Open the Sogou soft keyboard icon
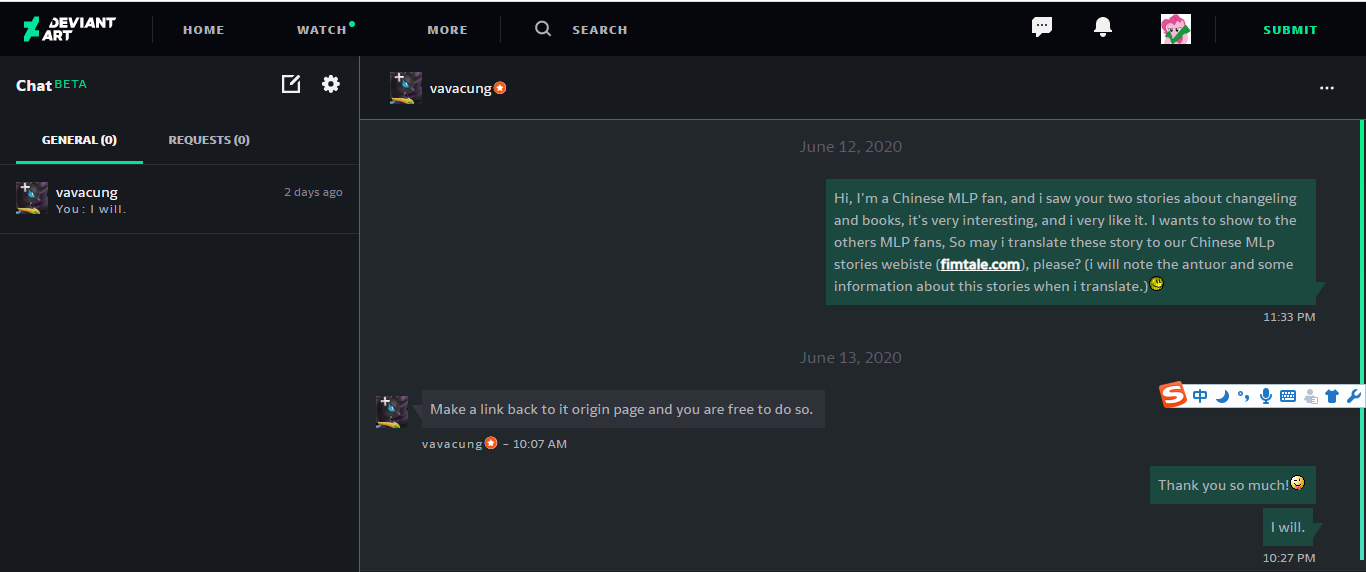 point(1288,396)
